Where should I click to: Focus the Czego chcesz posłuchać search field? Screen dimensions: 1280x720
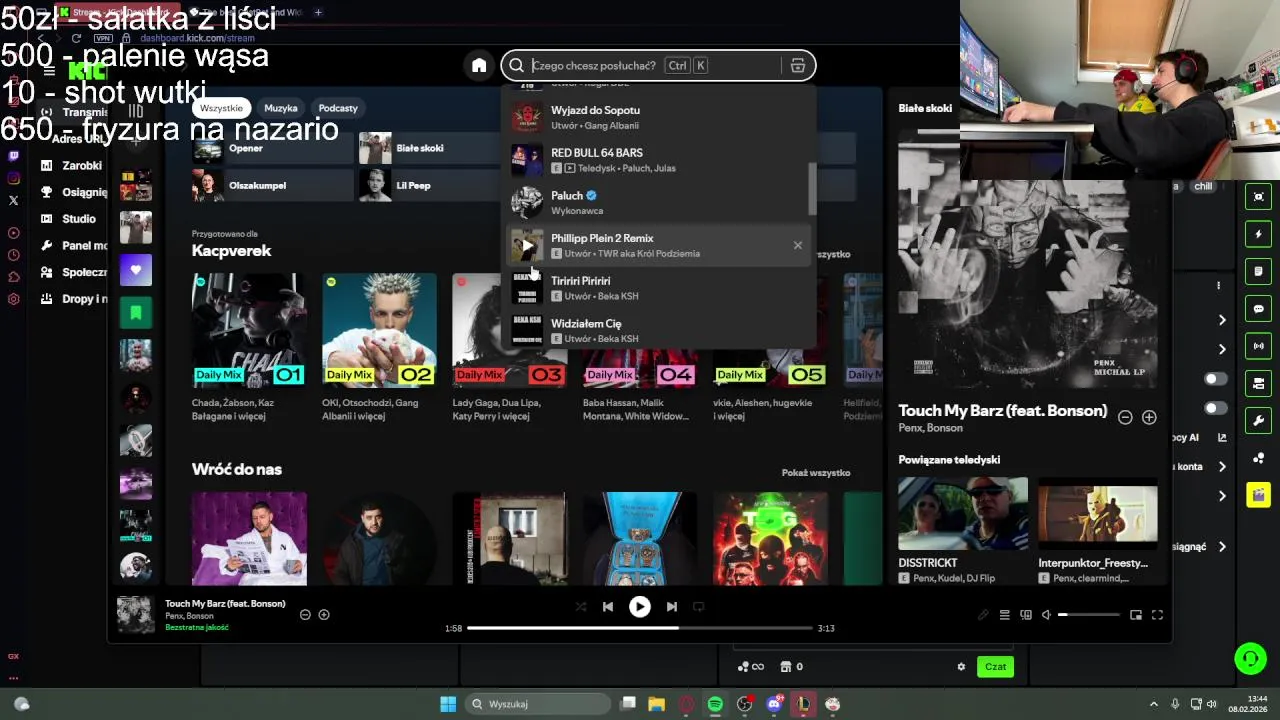657,66
